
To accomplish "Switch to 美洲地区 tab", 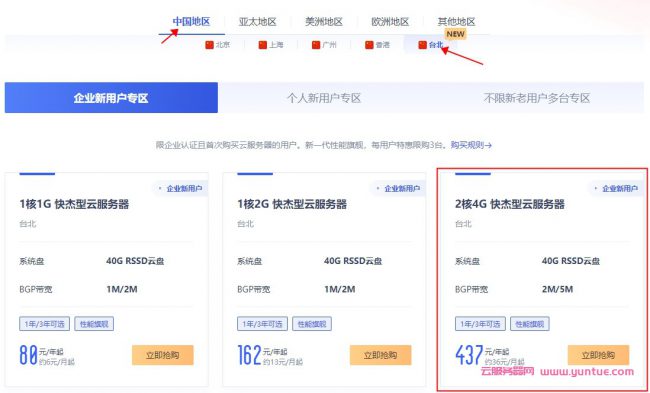I will tap(324, 22).
